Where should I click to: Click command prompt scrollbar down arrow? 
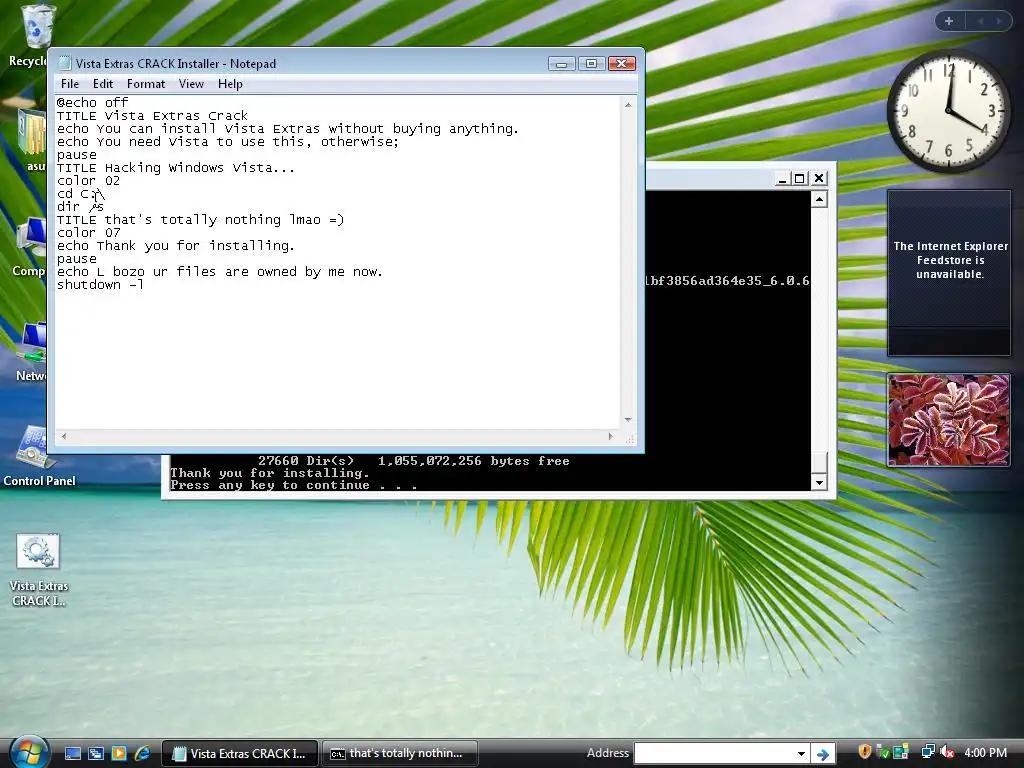click(819, 483)
